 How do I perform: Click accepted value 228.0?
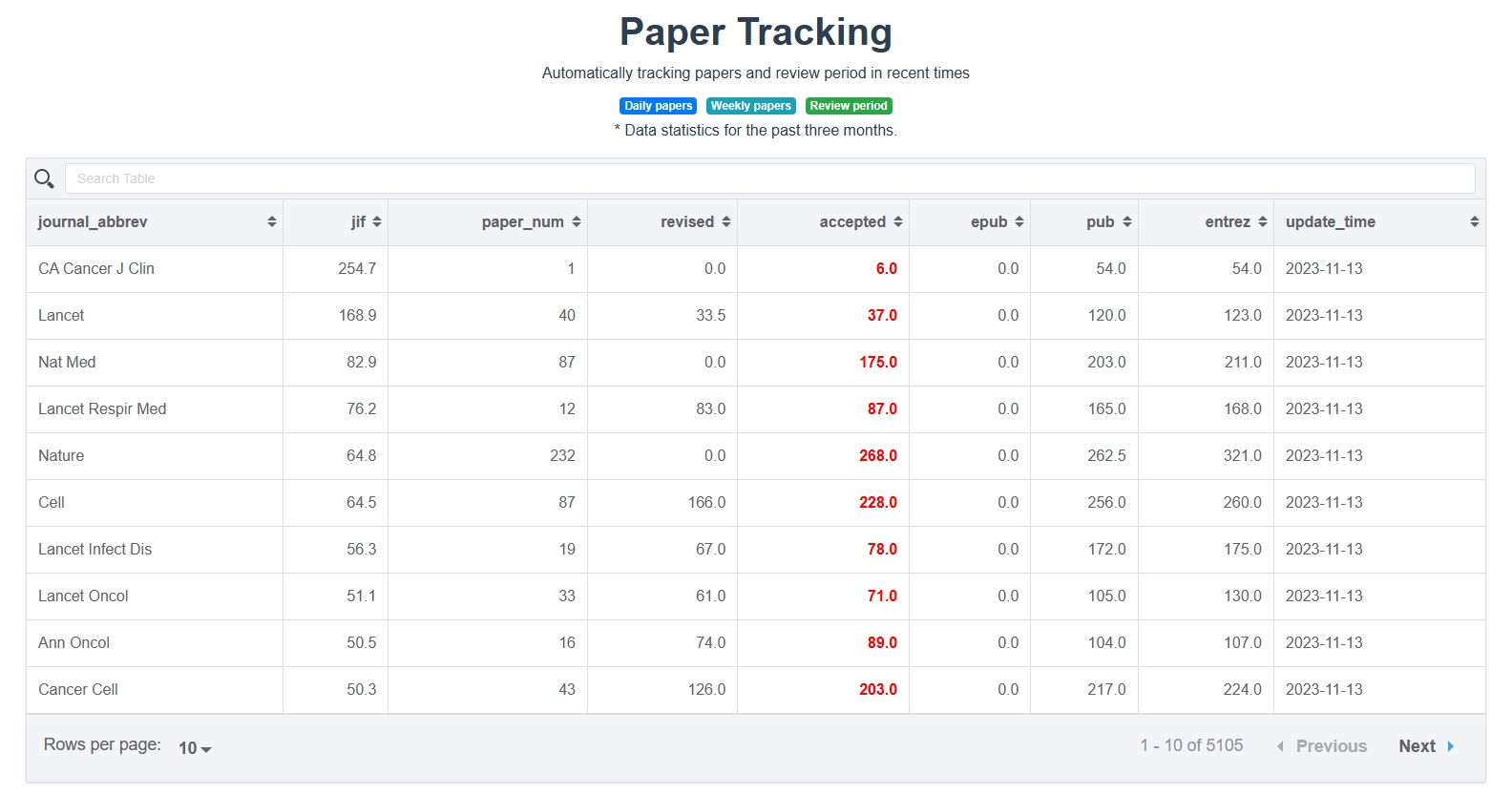878,503
